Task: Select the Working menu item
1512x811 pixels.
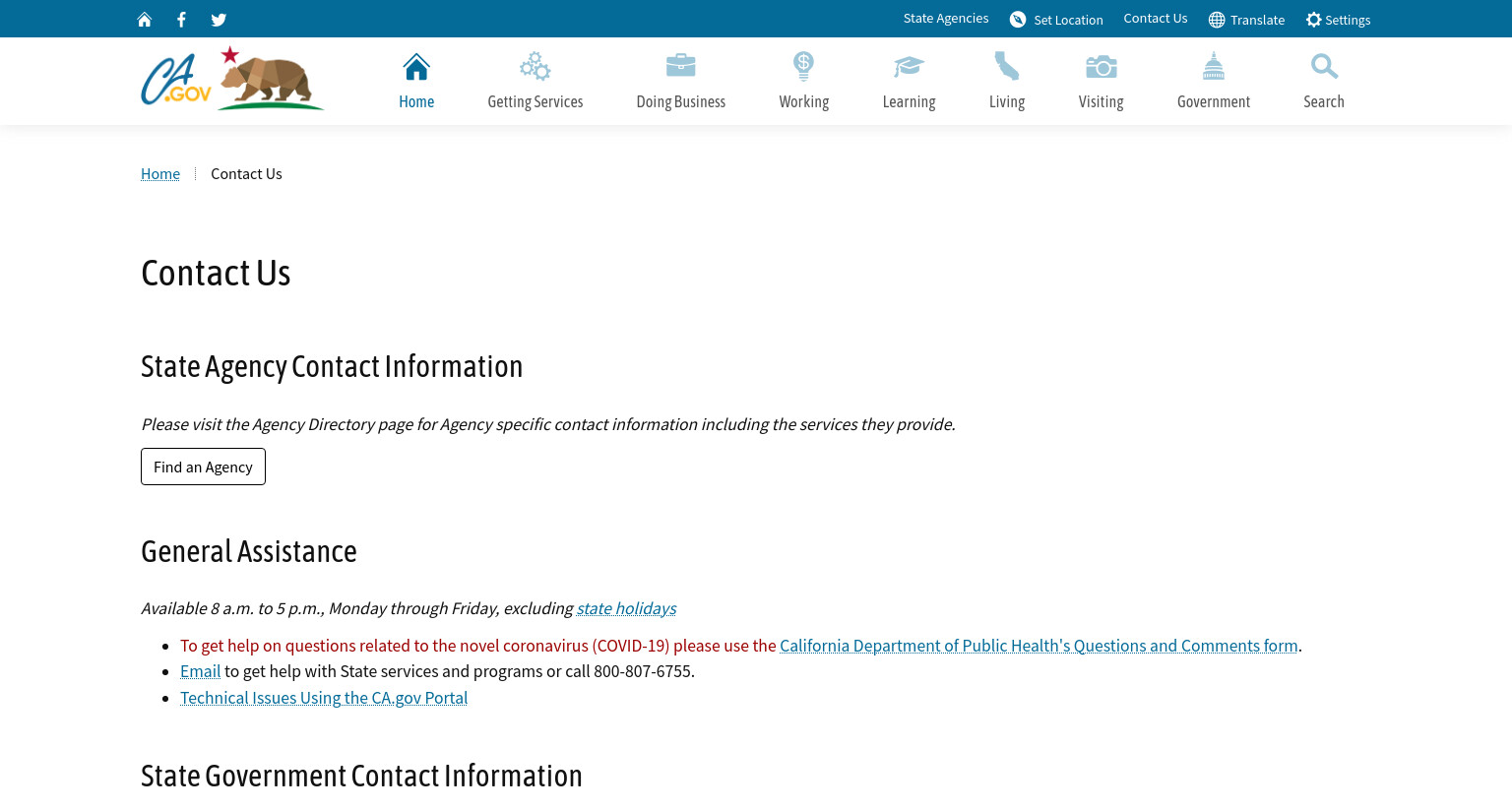Action: point(804,101)
